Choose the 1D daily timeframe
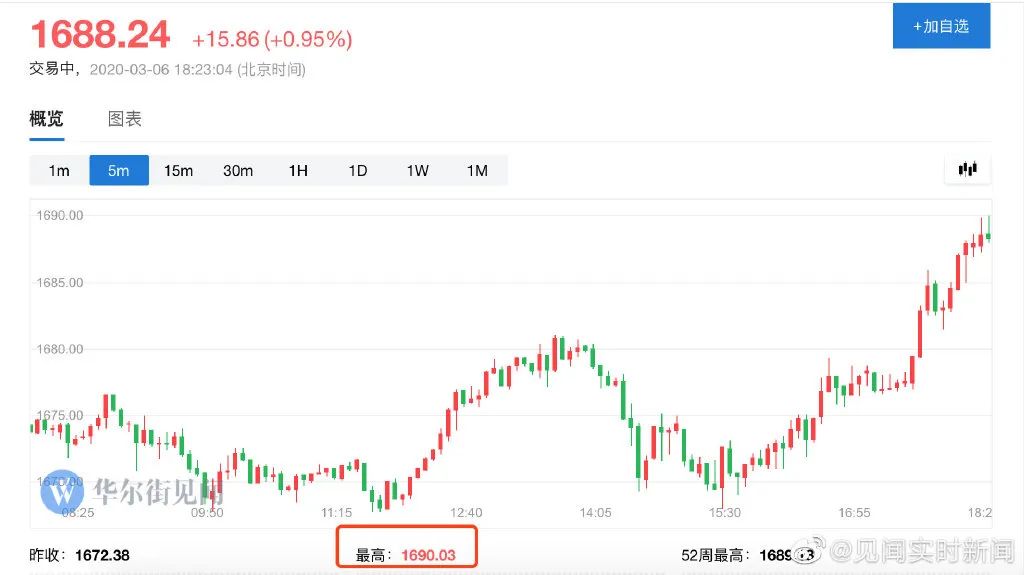Viewport: 1024px width, 575px height. pyautogui.click(x=358, y=171)
